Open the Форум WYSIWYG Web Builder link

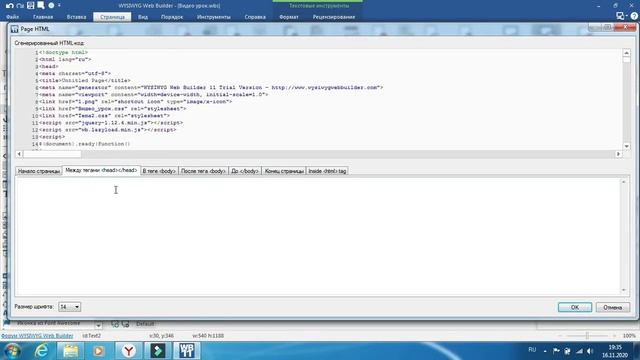37,336
